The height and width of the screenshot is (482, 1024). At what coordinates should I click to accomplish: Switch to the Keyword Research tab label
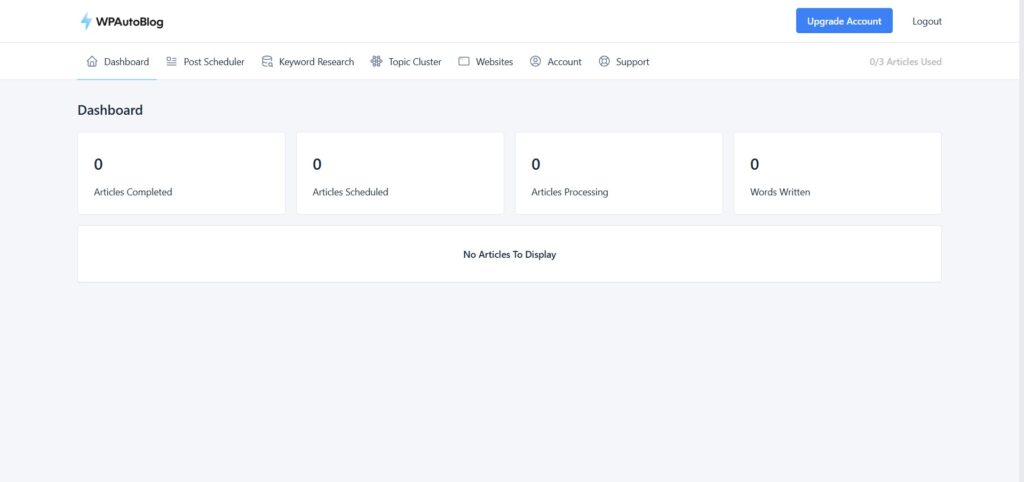316,62
